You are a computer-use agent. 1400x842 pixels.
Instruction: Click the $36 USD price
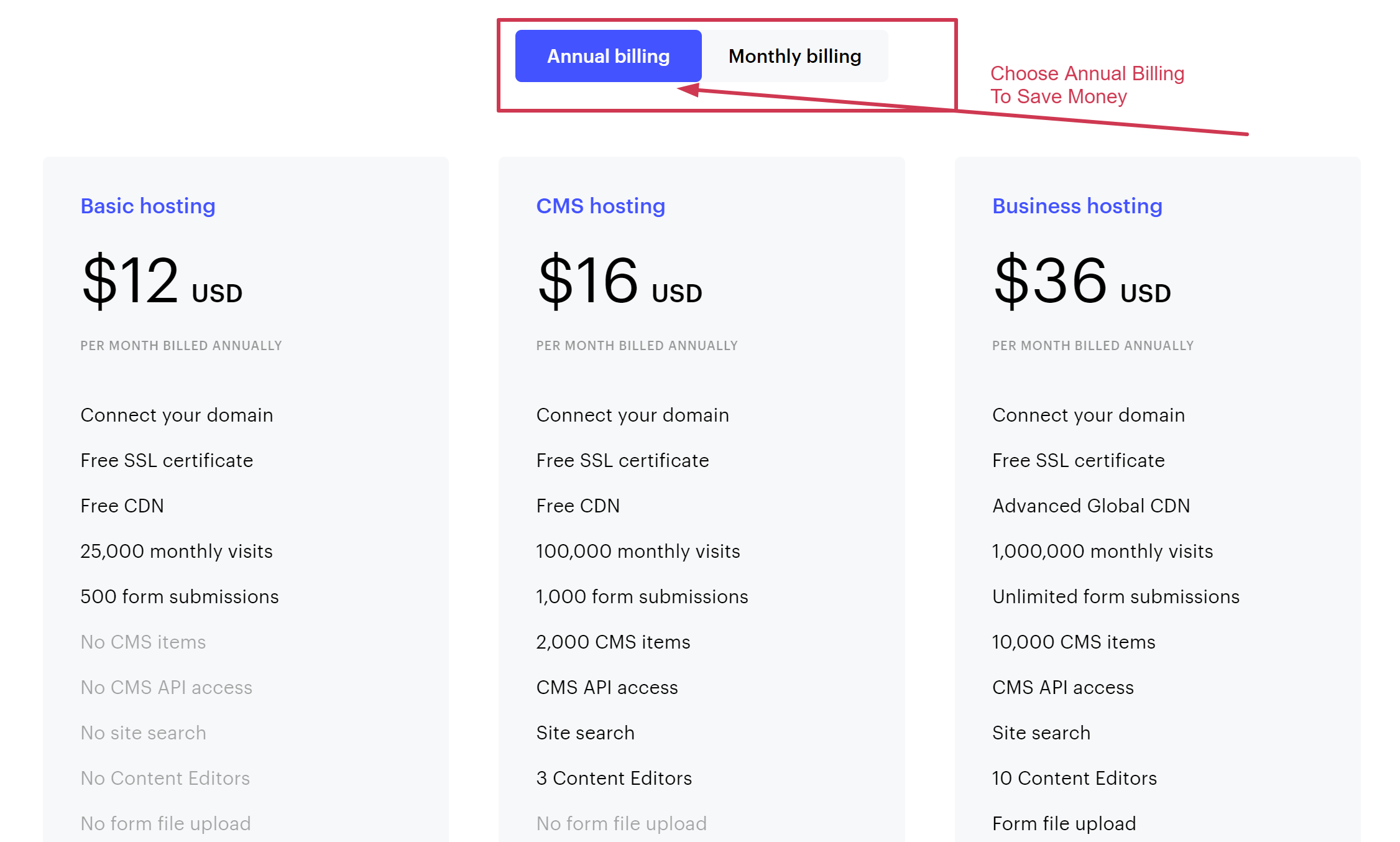(x=1082, y=281)
